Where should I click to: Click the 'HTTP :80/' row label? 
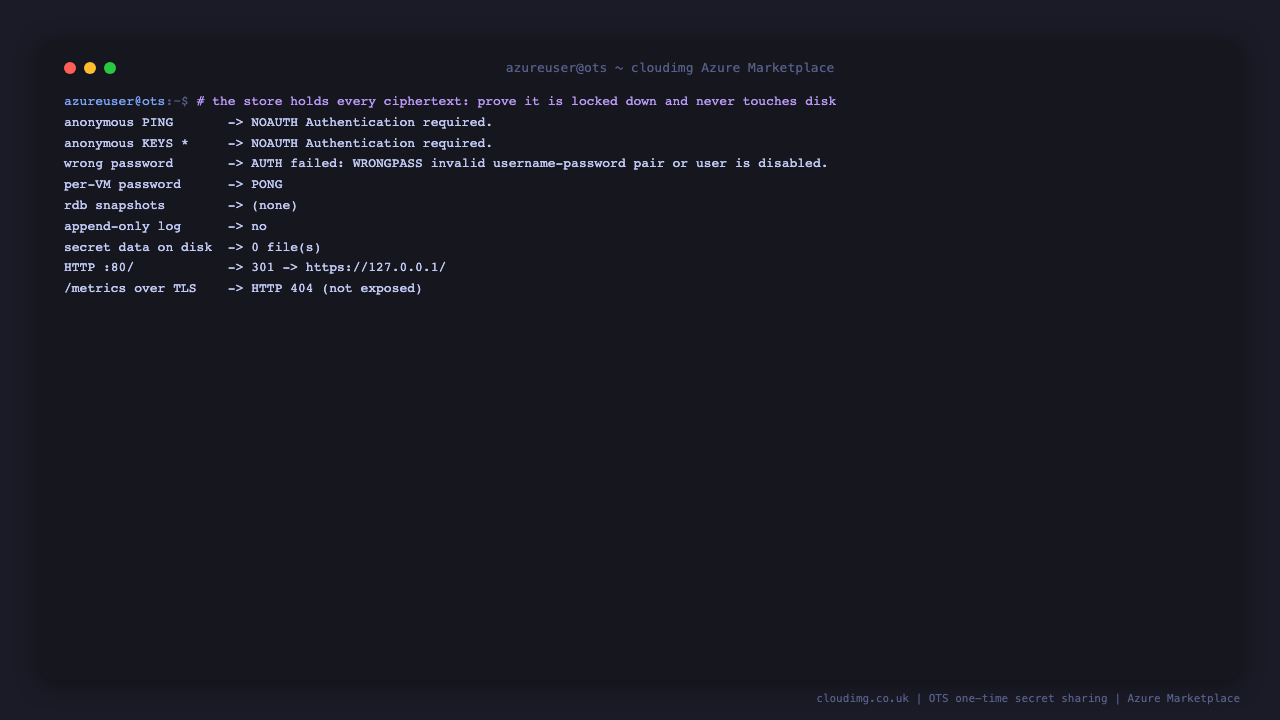click(x=99, y=267)
